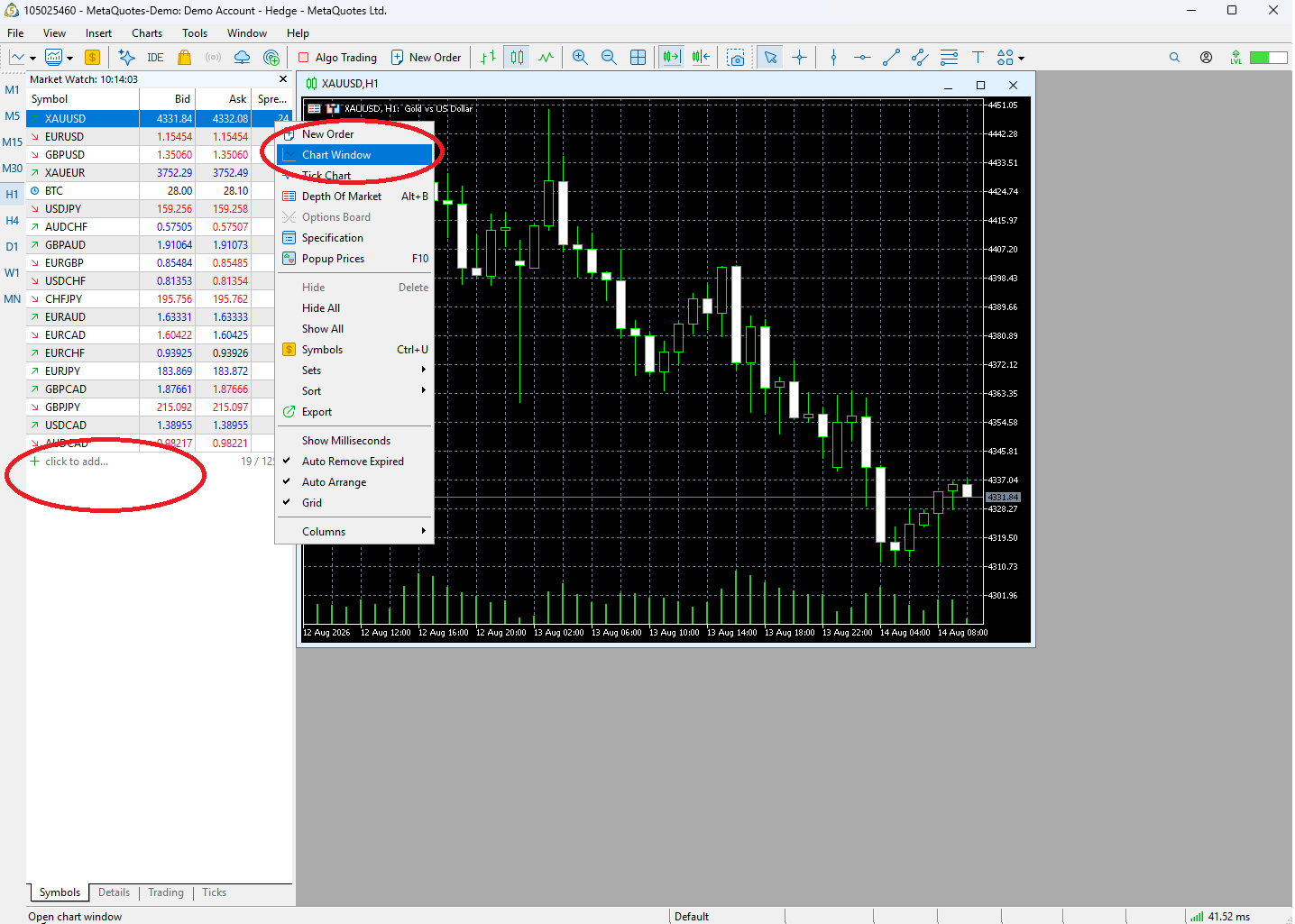
Task: Select bar chart display mode
Action: [488, 57]
